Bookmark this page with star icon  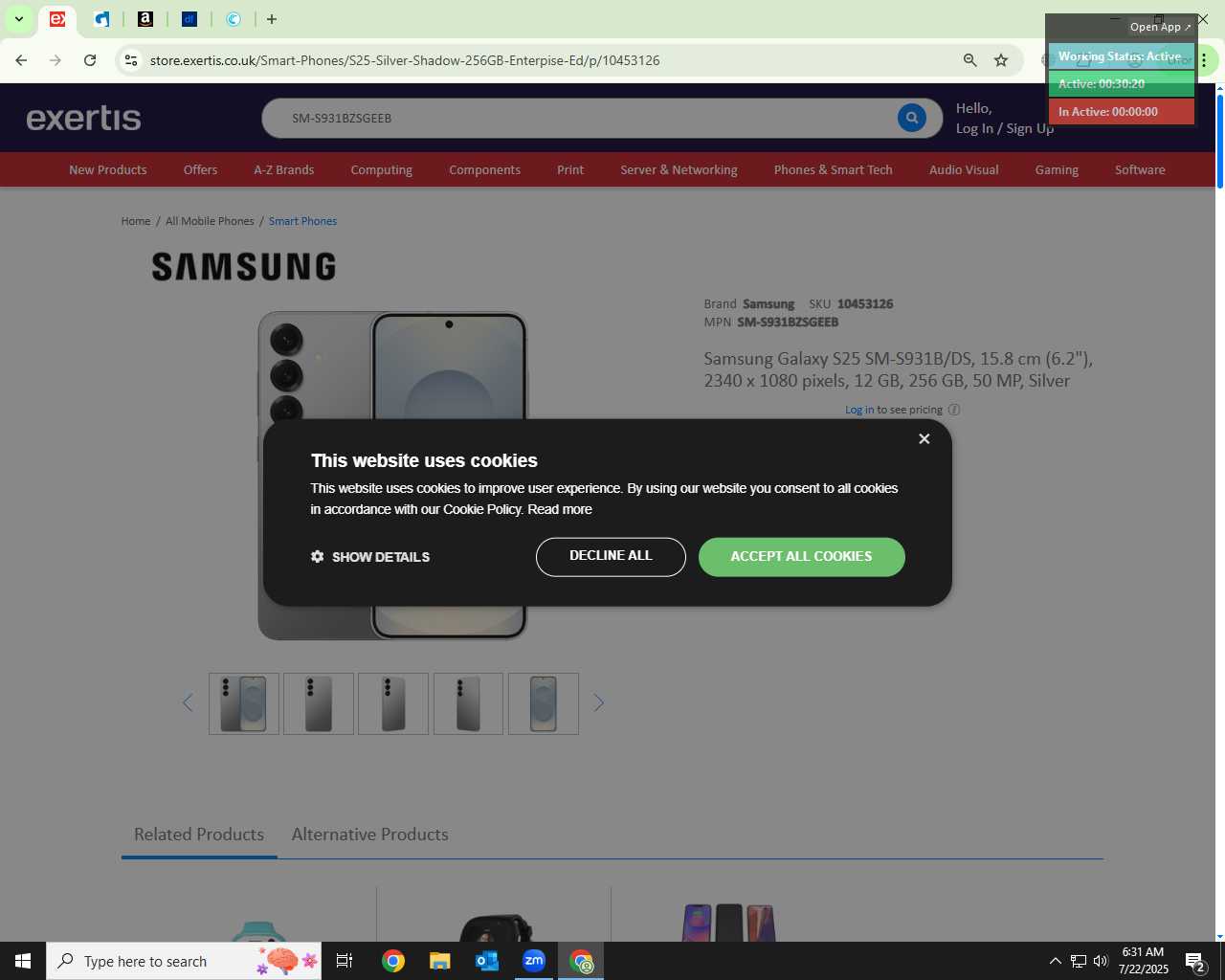pos(1001,60)
